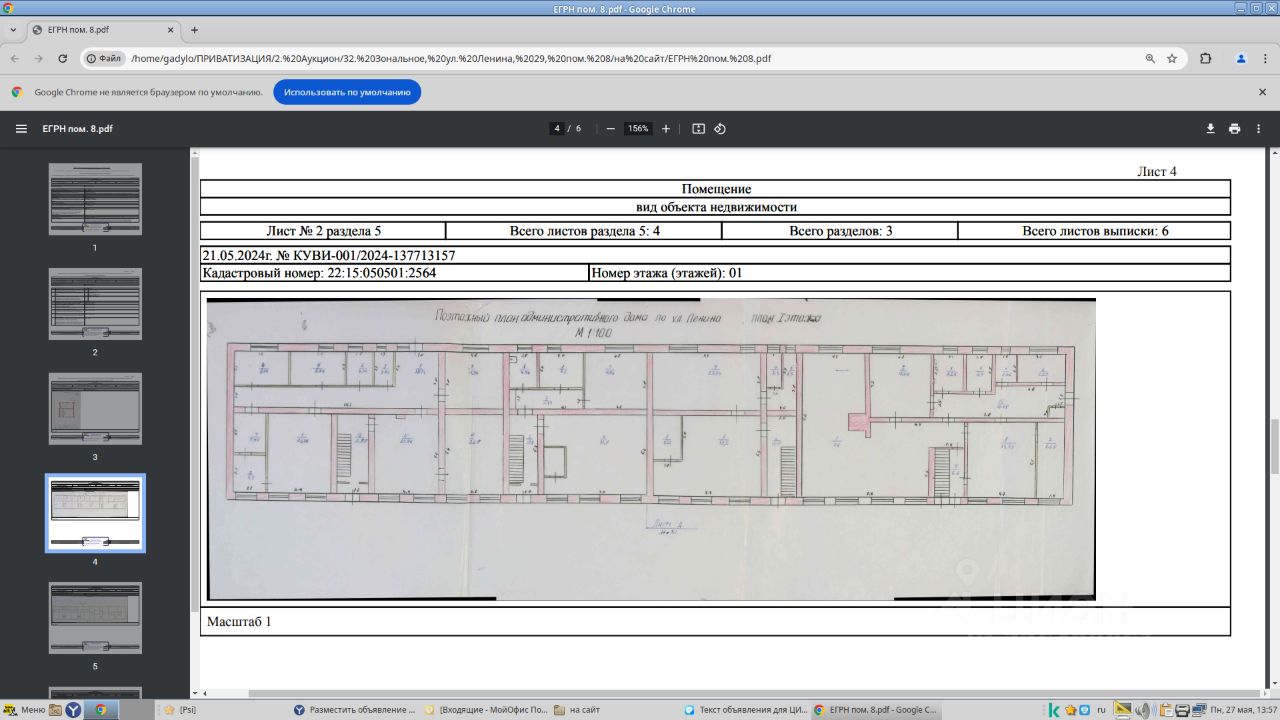The image size is (1280, 720).
Task: Click the fit to page icon
Action: [698, 129]
